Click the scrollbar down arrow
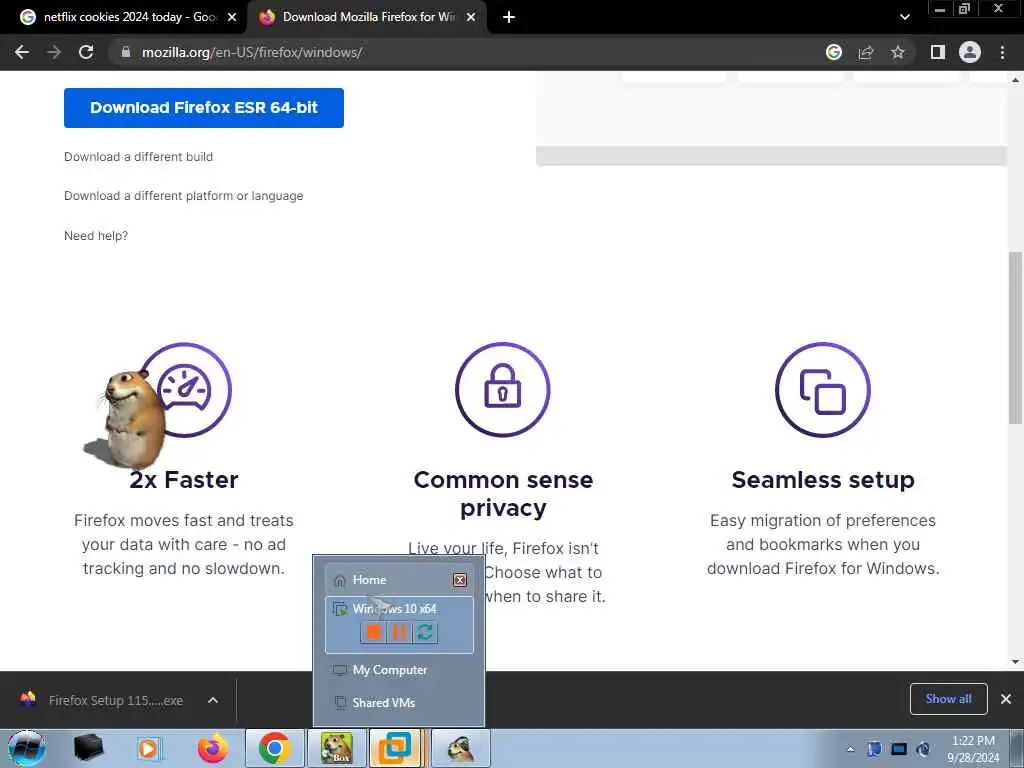Viewport: 1024px width, 768px height. coord(1015,662)
